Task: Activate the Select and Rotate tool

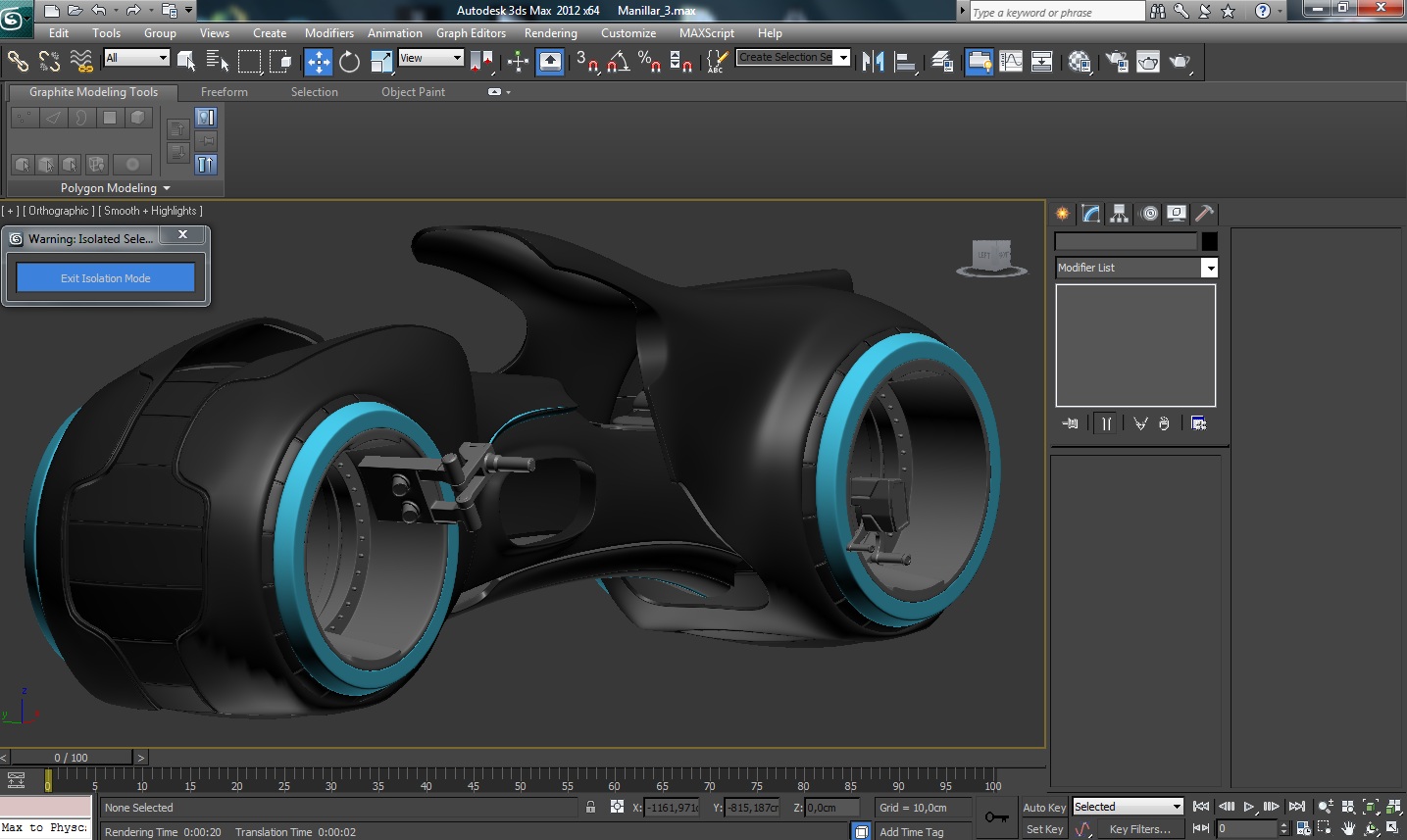Action: tap(349, 62)
